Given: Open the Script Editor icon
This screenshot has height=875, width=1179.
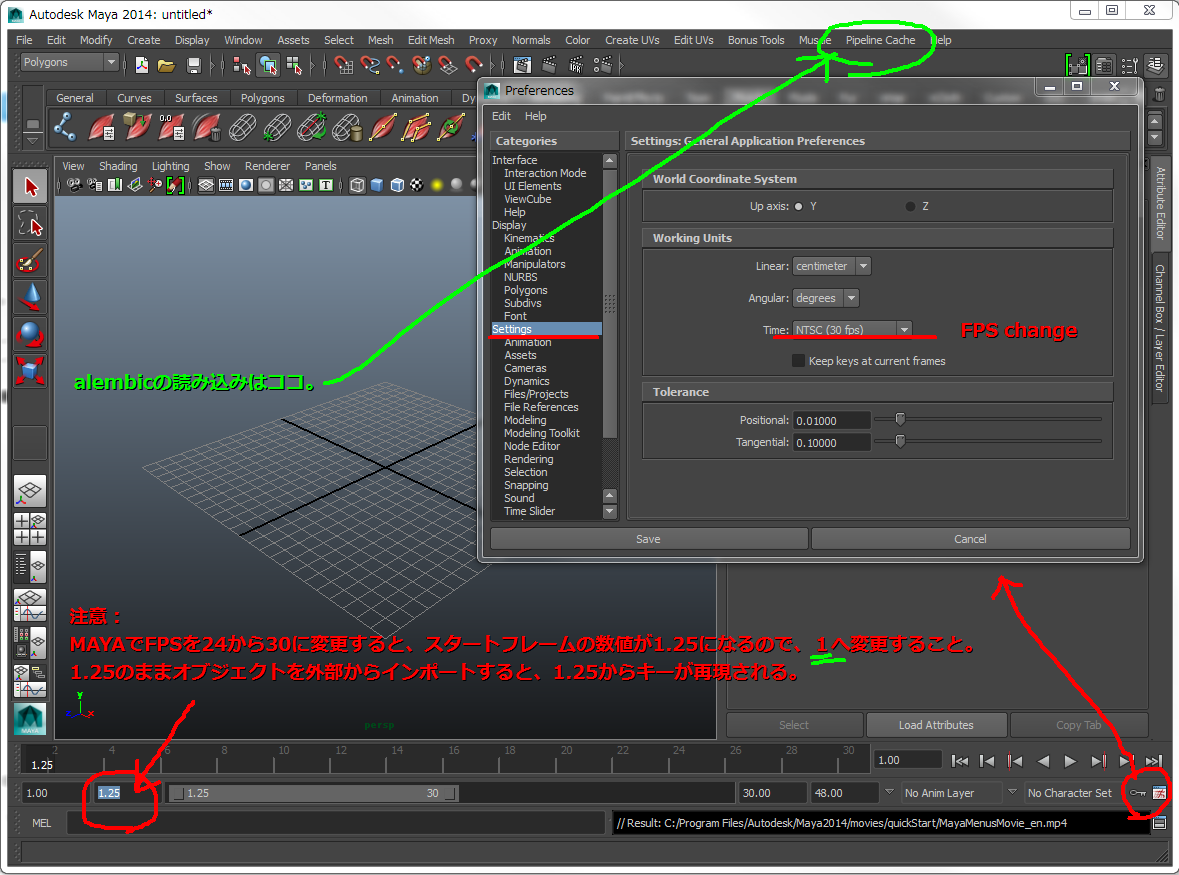Looking at the screenshot, I should coord(1159,823).
